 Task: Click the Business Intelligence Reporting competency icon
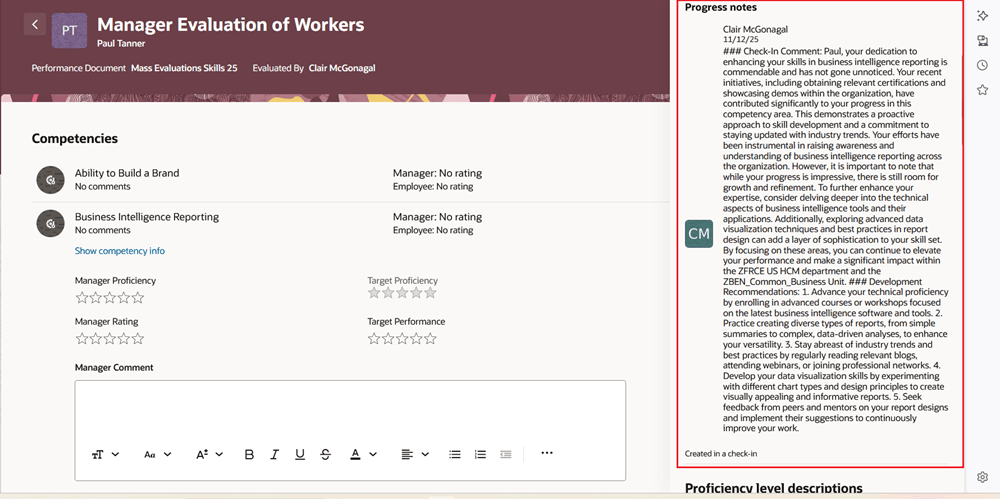click(x=50, y=223)
